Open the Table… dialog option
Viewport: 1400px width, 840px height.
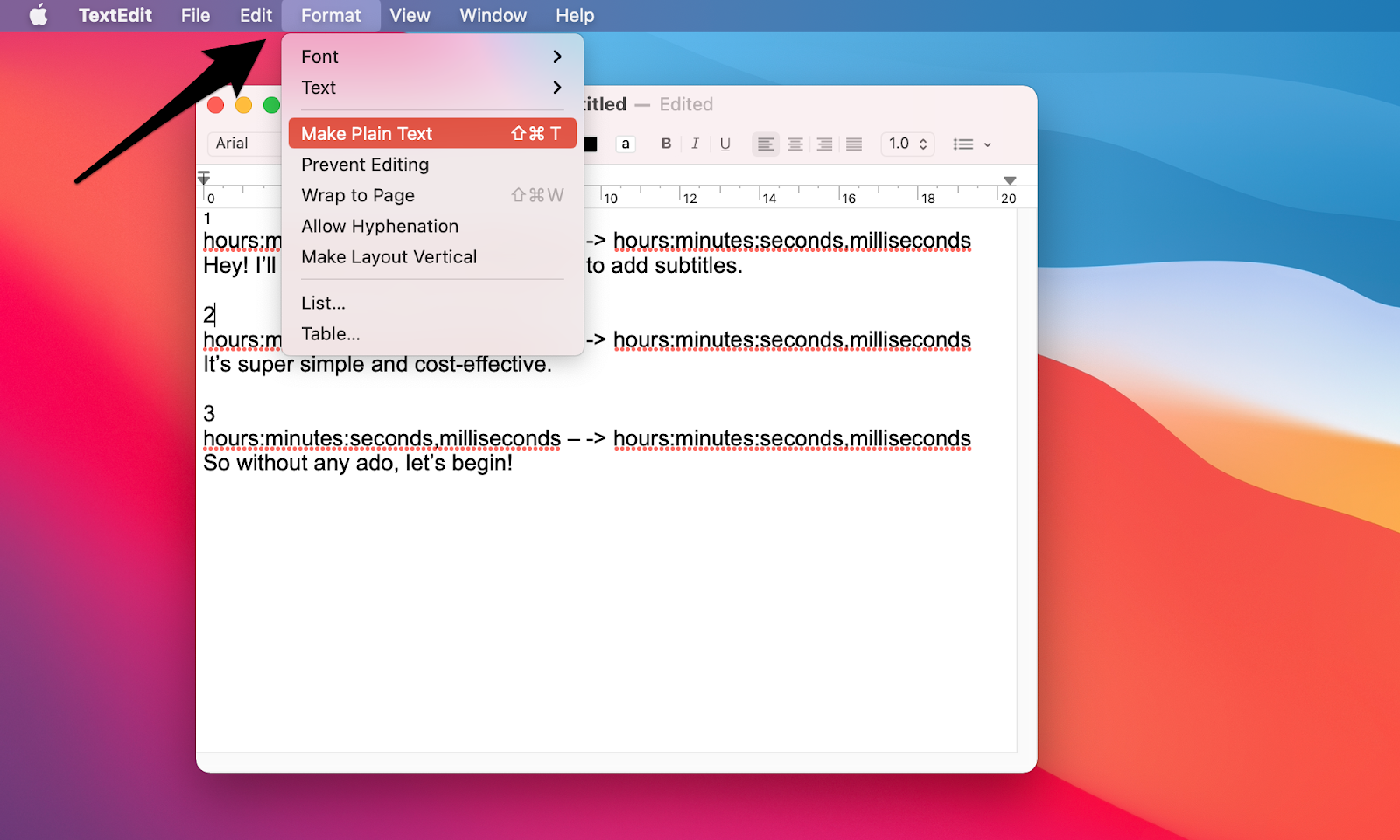432,334
